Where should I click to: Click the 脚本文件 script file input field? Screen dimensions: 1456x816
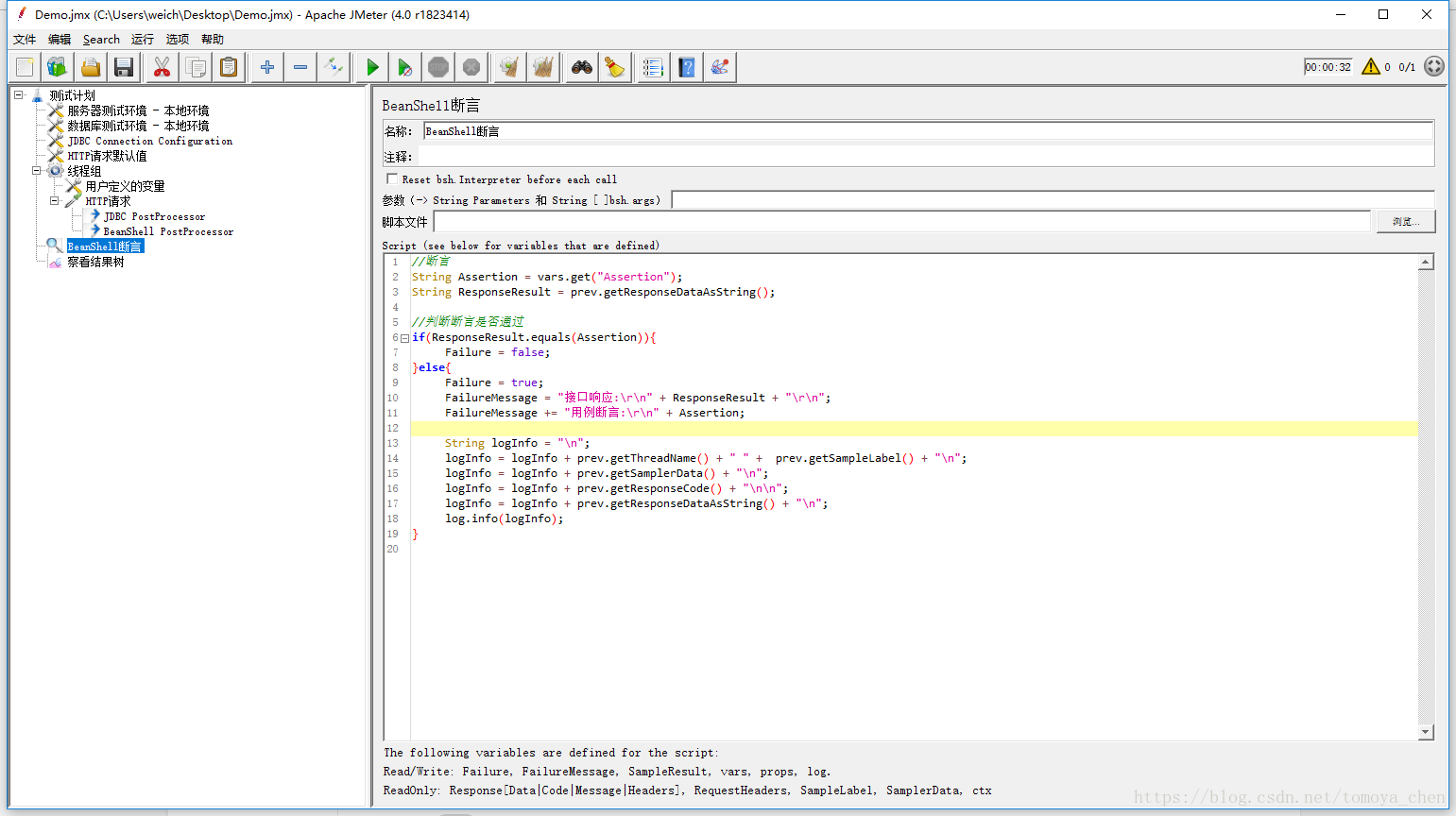point(901,221)
